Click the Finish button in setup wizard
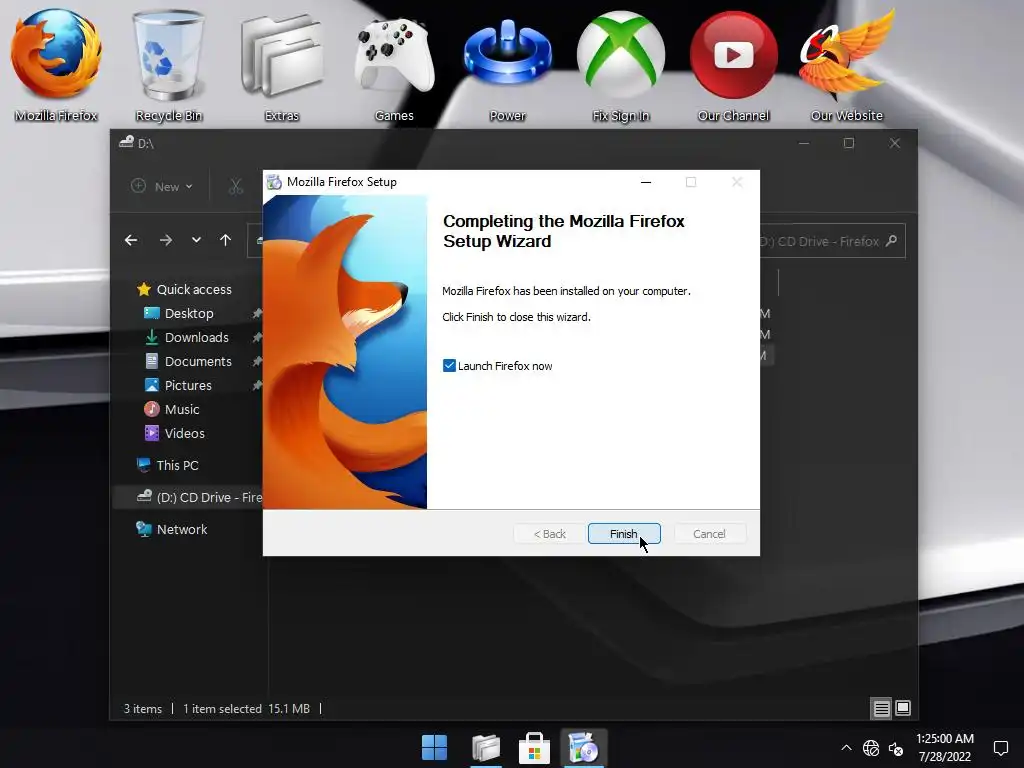 pyautogui.click(x=624, y=534)
